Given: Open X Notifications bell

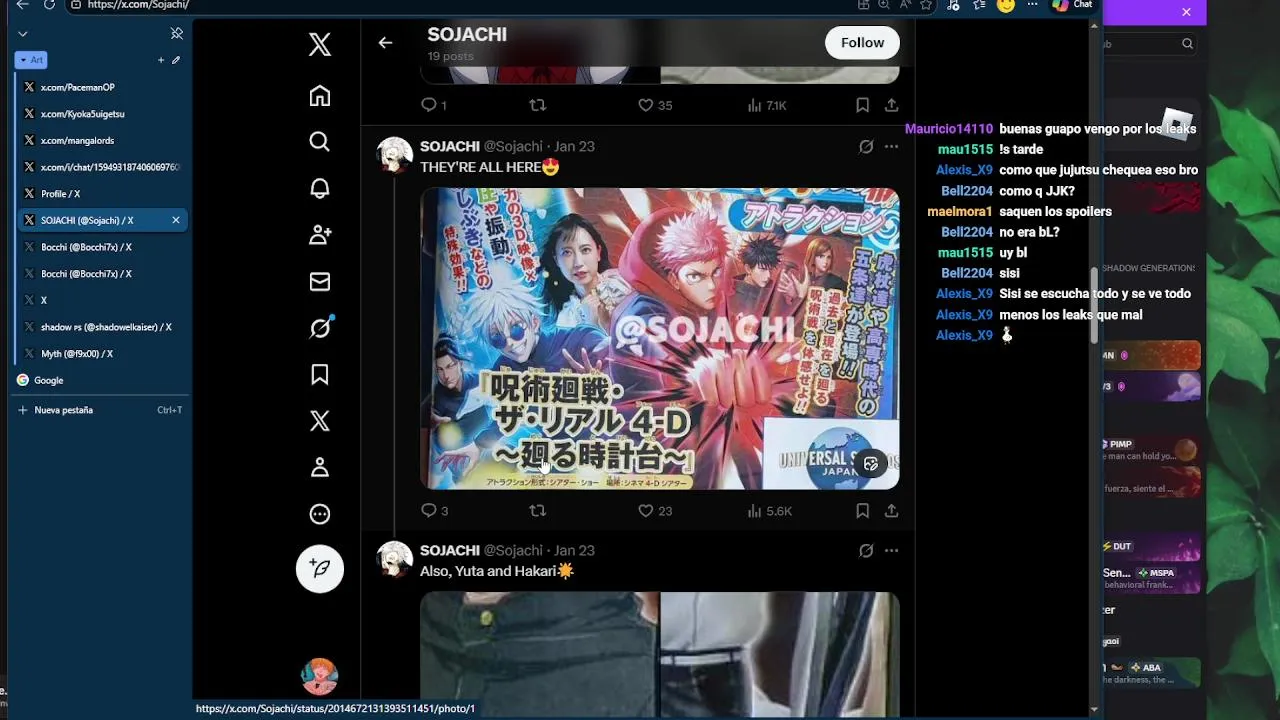Looking at the screenshot, I should tap(320, 188).
